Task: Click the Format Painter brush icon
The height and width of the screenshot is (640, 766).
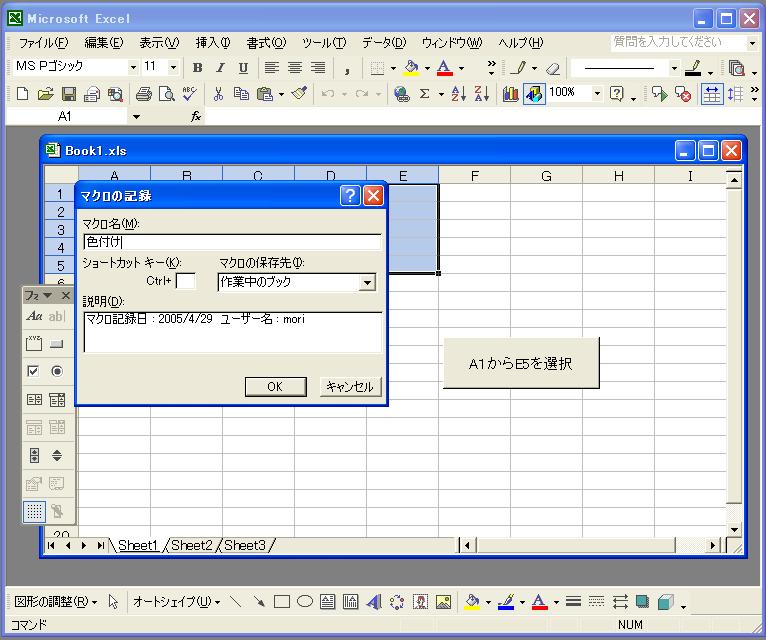Action: pyautogui.click(x=298, y=93)
